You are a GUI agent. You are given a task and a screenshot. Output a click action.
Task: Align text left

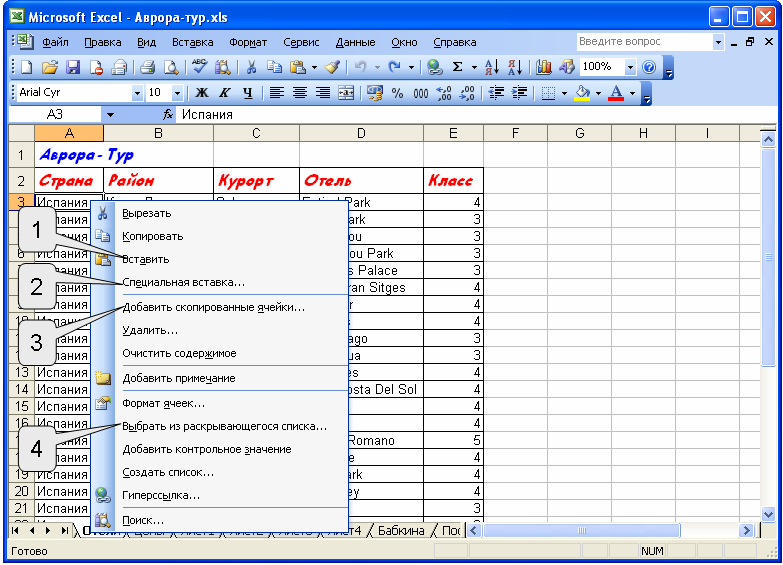point(277,93)
